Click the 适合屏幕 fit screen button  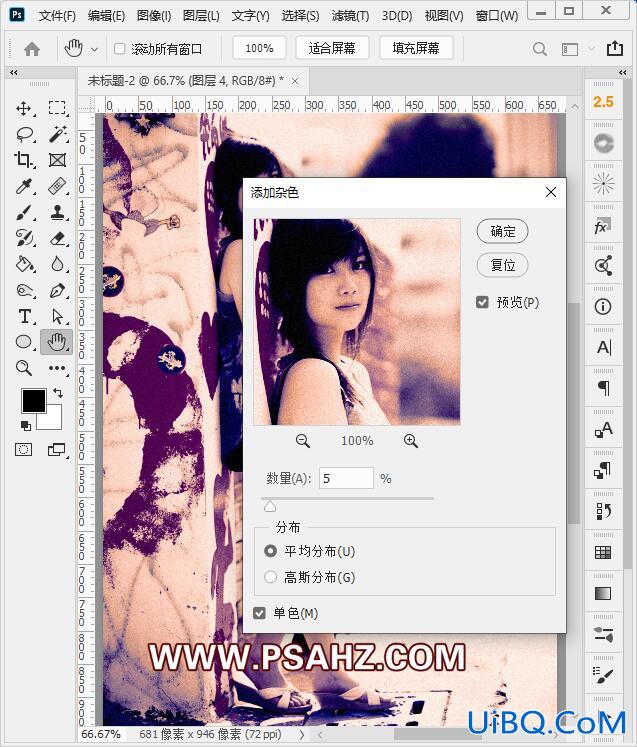332,48
